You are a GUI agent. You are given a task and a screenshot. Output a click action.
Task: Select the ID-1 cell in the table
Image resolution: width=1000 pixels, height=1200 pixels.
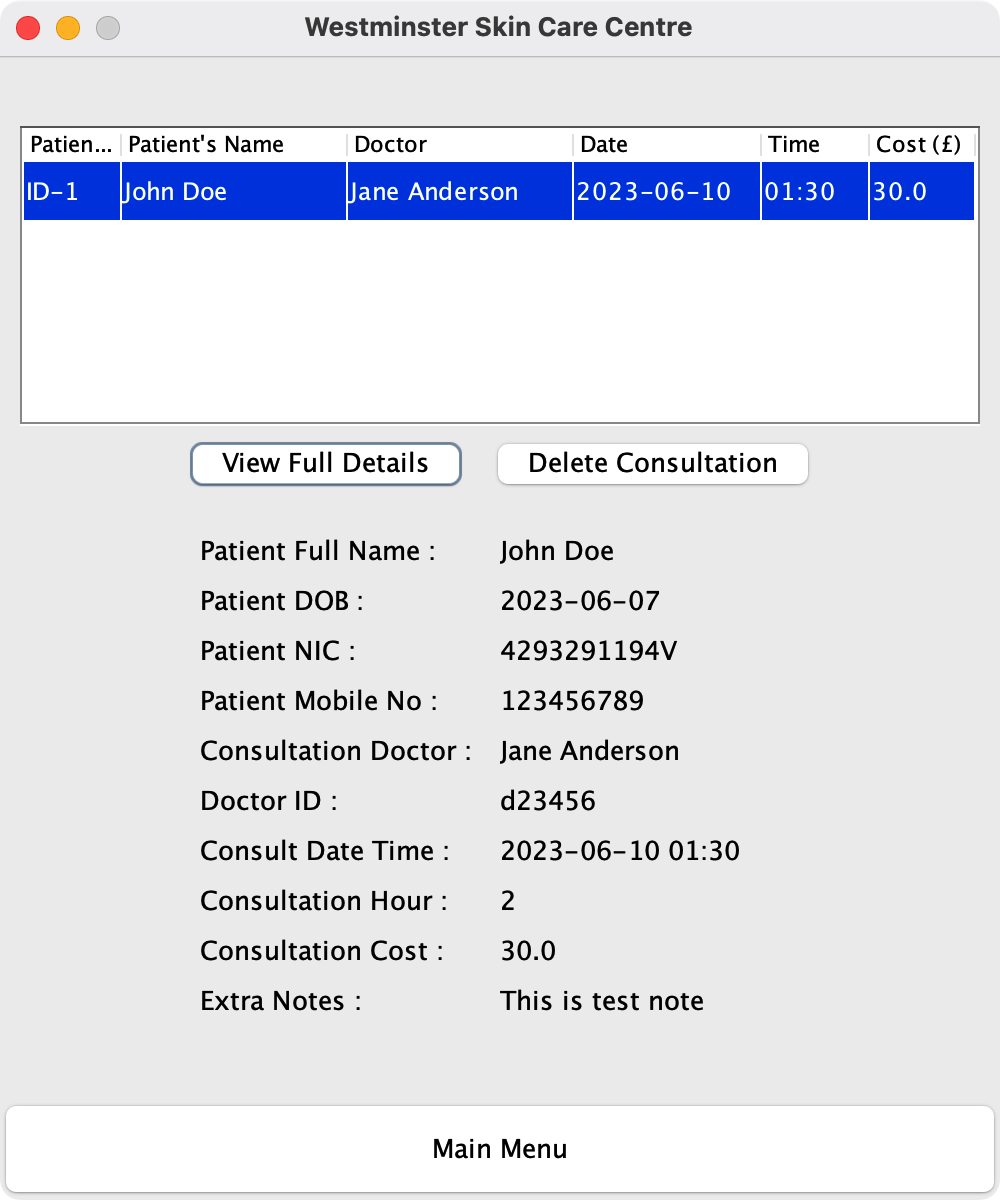click(x=70, y=191)
